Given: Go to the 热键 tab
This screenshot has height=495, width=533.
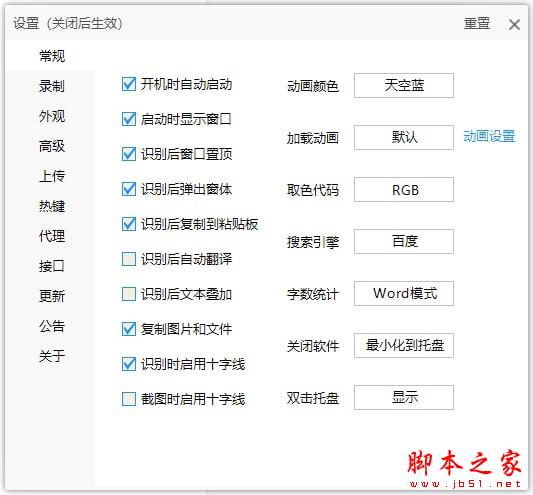Looking at the screenshot, I should point(52,206).
